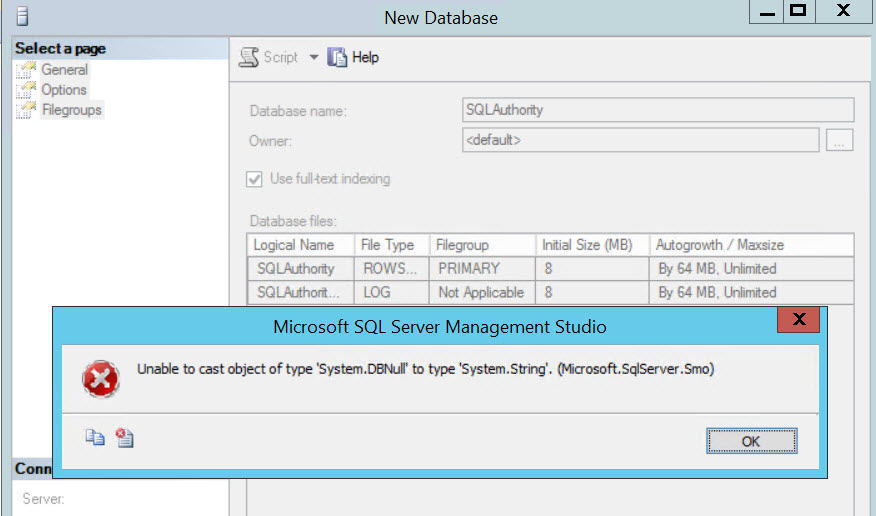
Task: Select the Not Applicable filegroup cell
Action: tap(482, 293)
